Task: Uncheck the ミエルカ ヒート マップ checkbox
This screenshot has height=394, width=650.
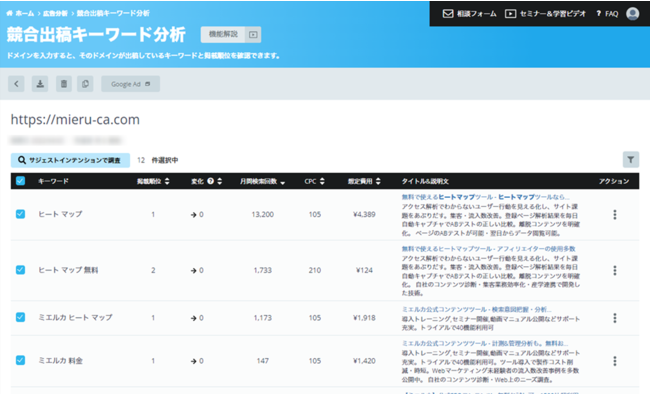Action: pyautogui.click(x=20, y=317)
